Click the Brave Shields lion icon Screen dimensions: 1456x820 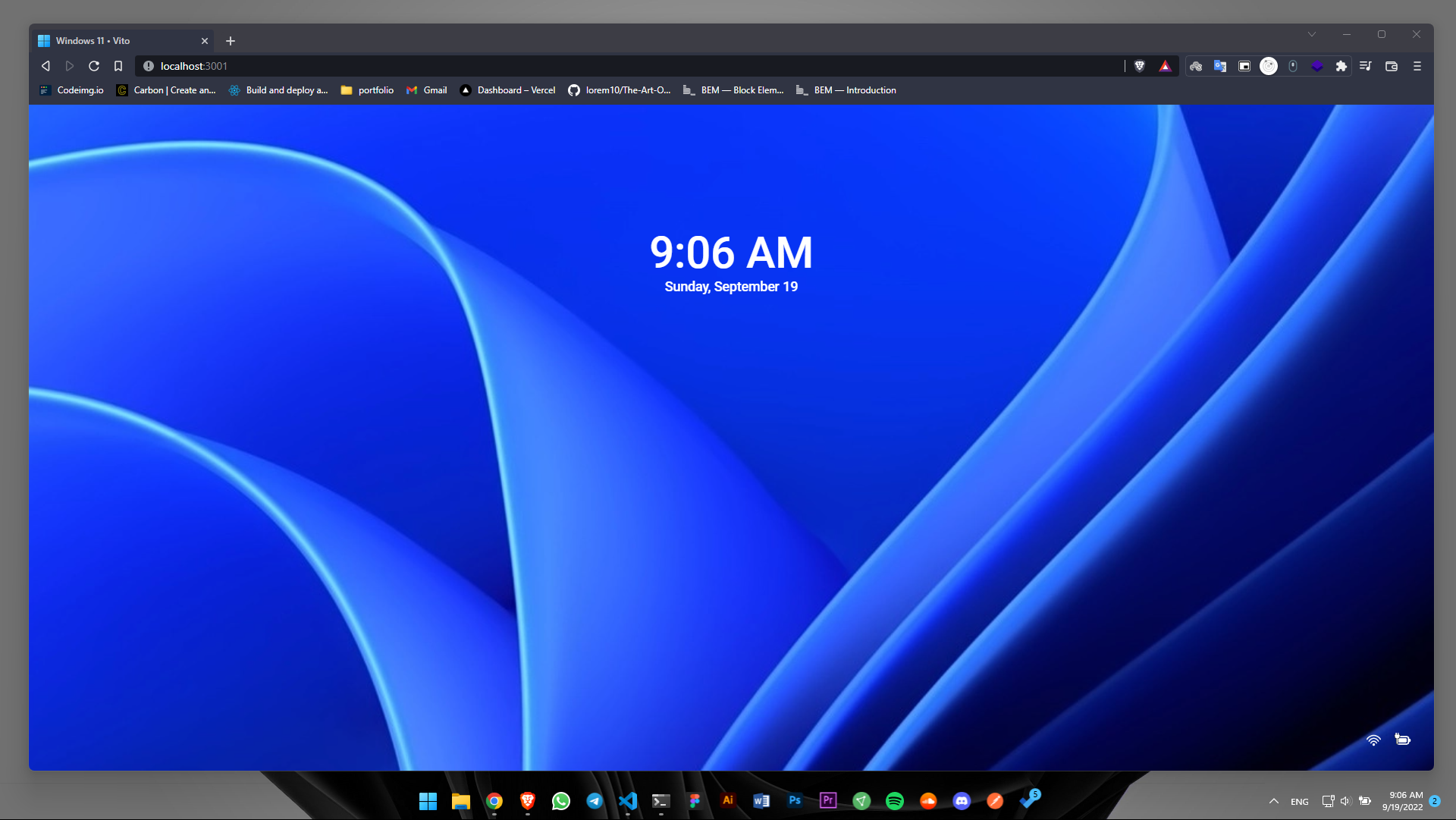[1139, 66]
